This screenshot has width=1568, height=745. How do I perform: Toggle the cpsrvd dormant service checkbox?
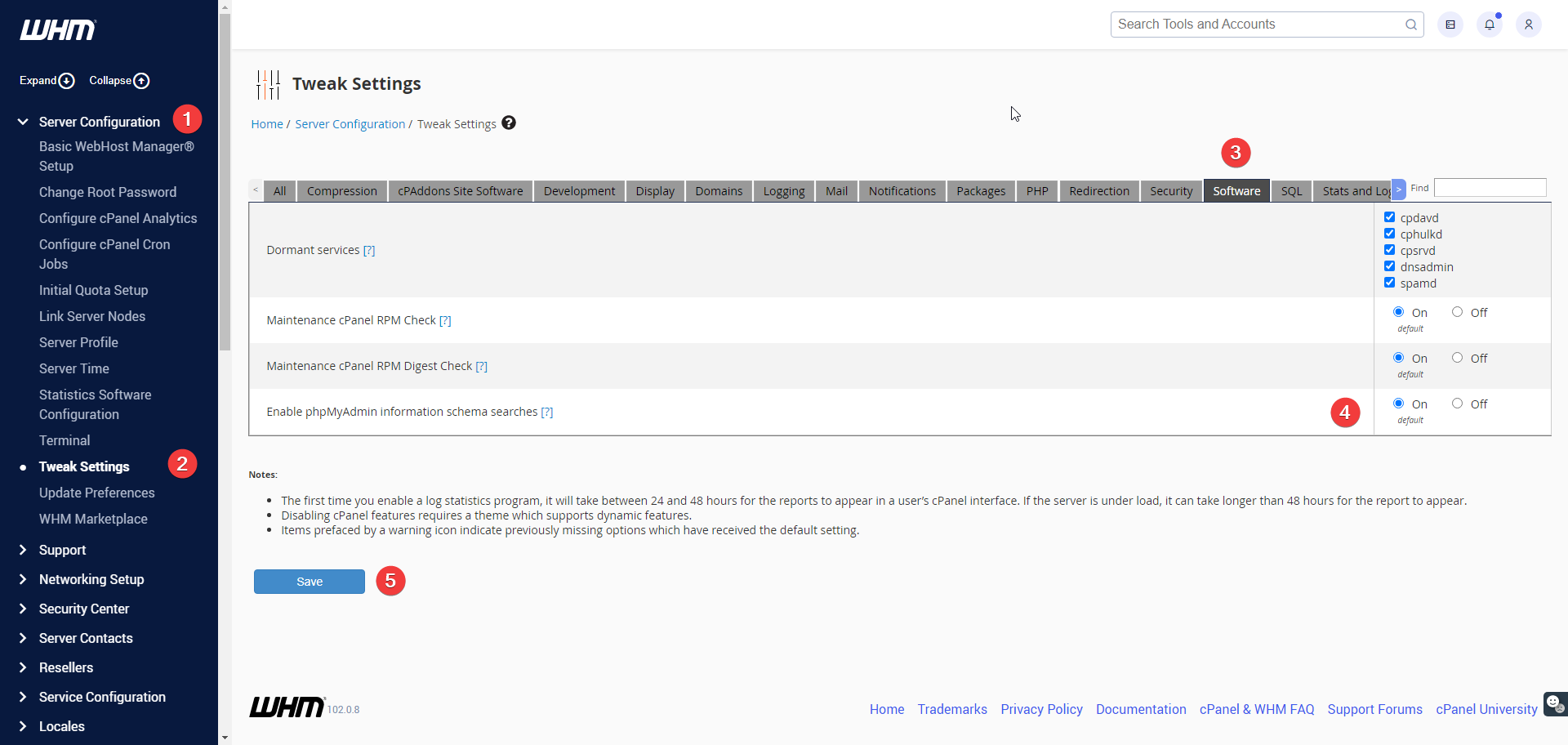coord(1389,250)
